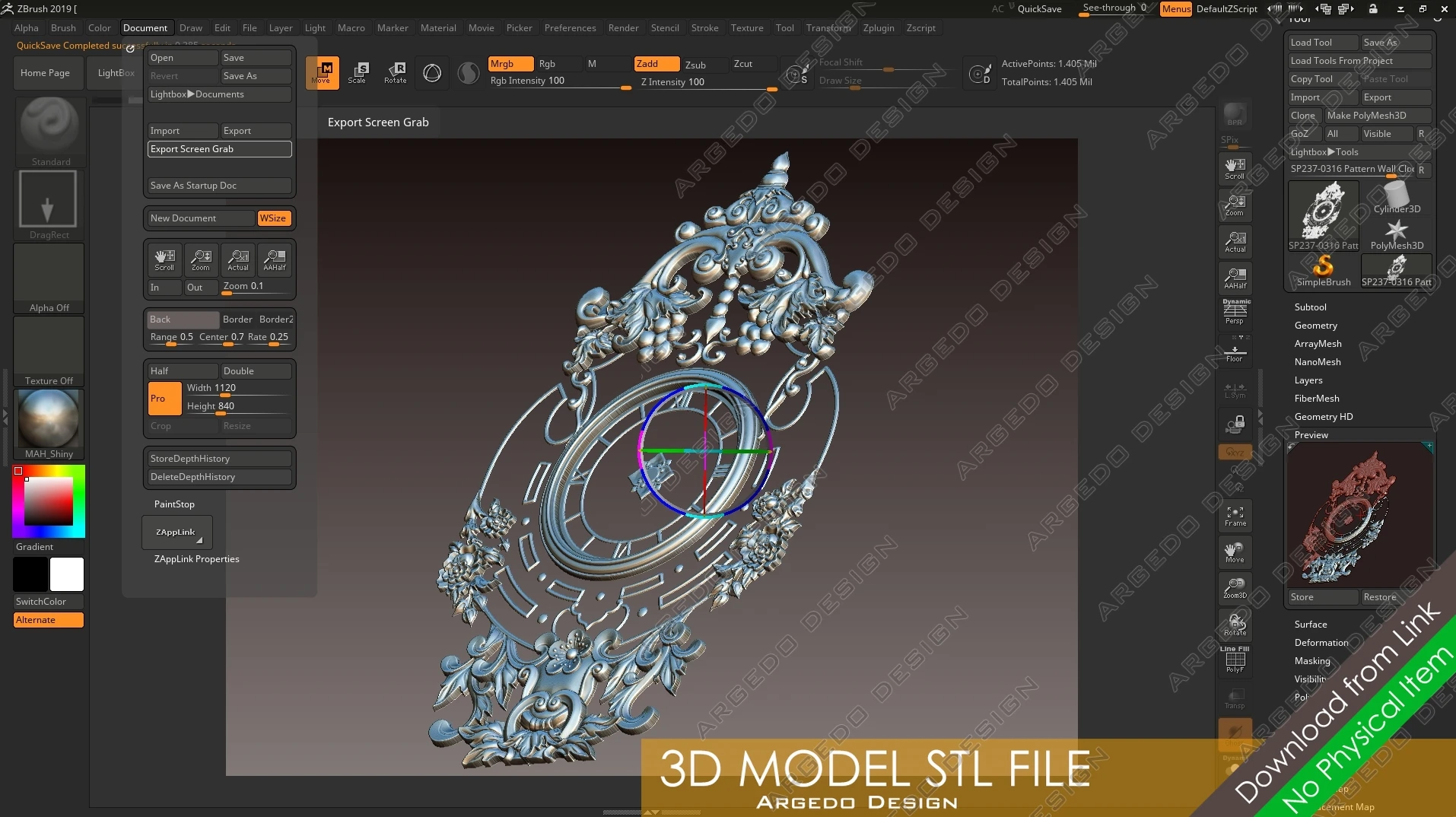Select the Move transform icon in toolbar
Image resolution: width=1456 pixels, height=817 pixels.
[322, 73]
